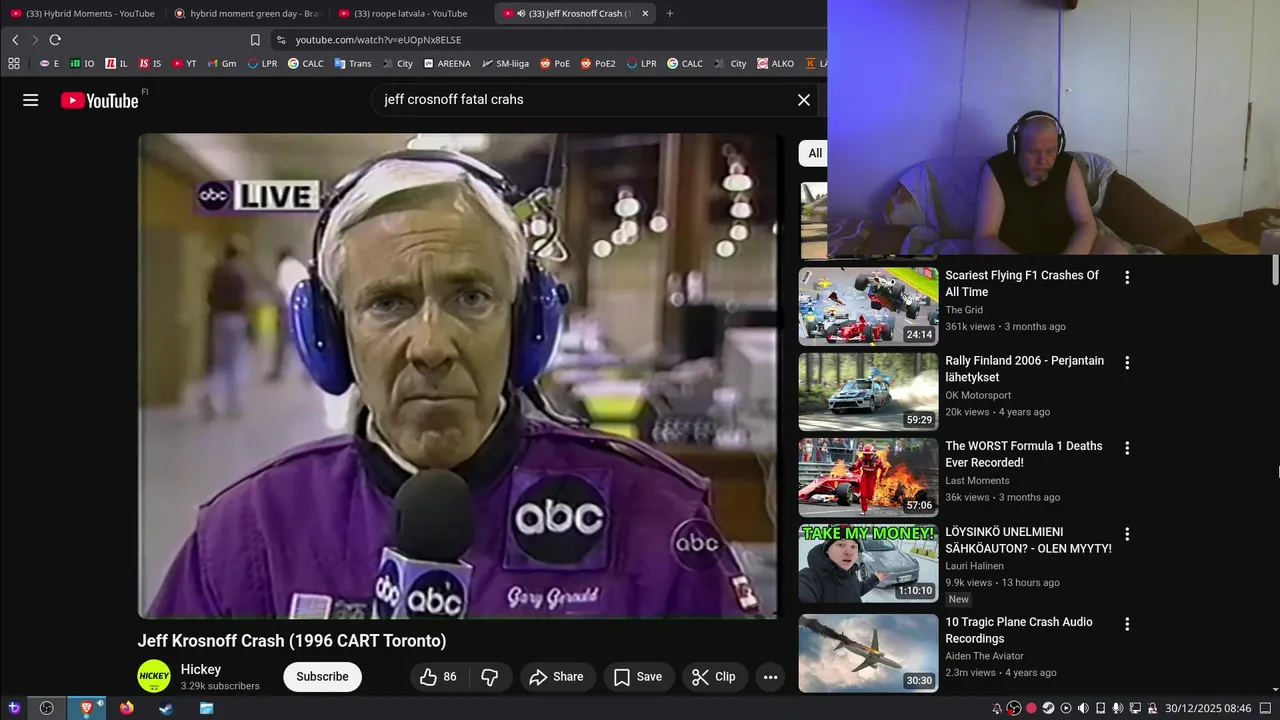1280x720 pixels.
Task: Open the clock showing 30/12/2025 08:46
Action: 1208,708
